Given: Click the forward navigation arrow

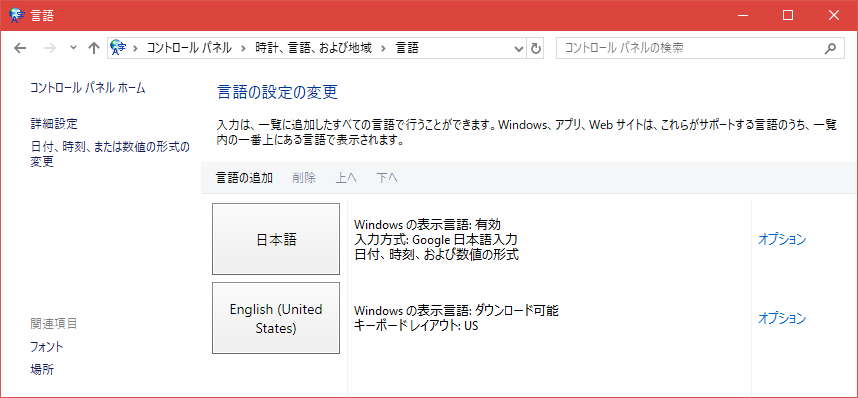Looking at the screenshot, I should coord(50,48).
